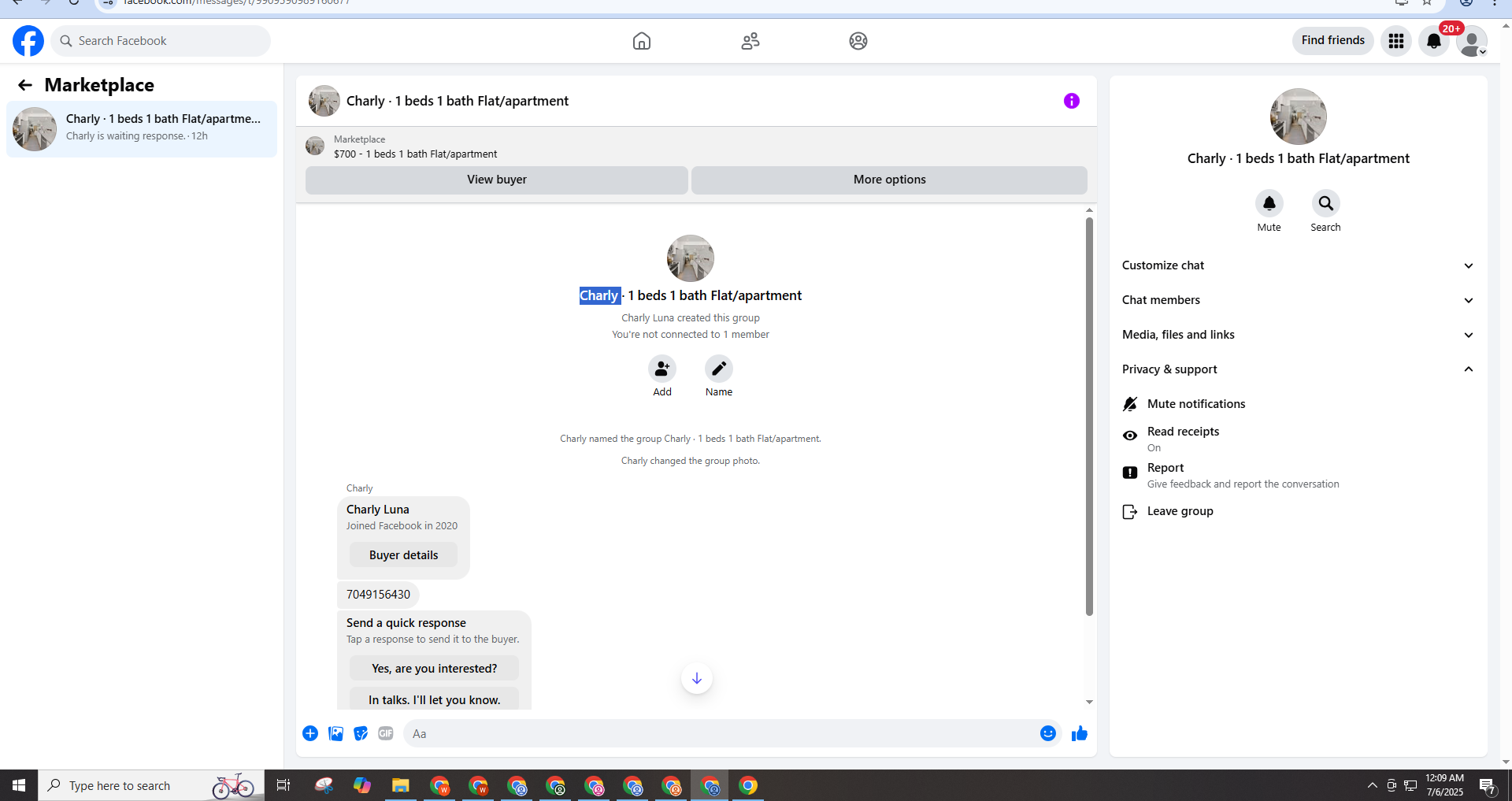Click the Add member icon

(x=662, y=369)
